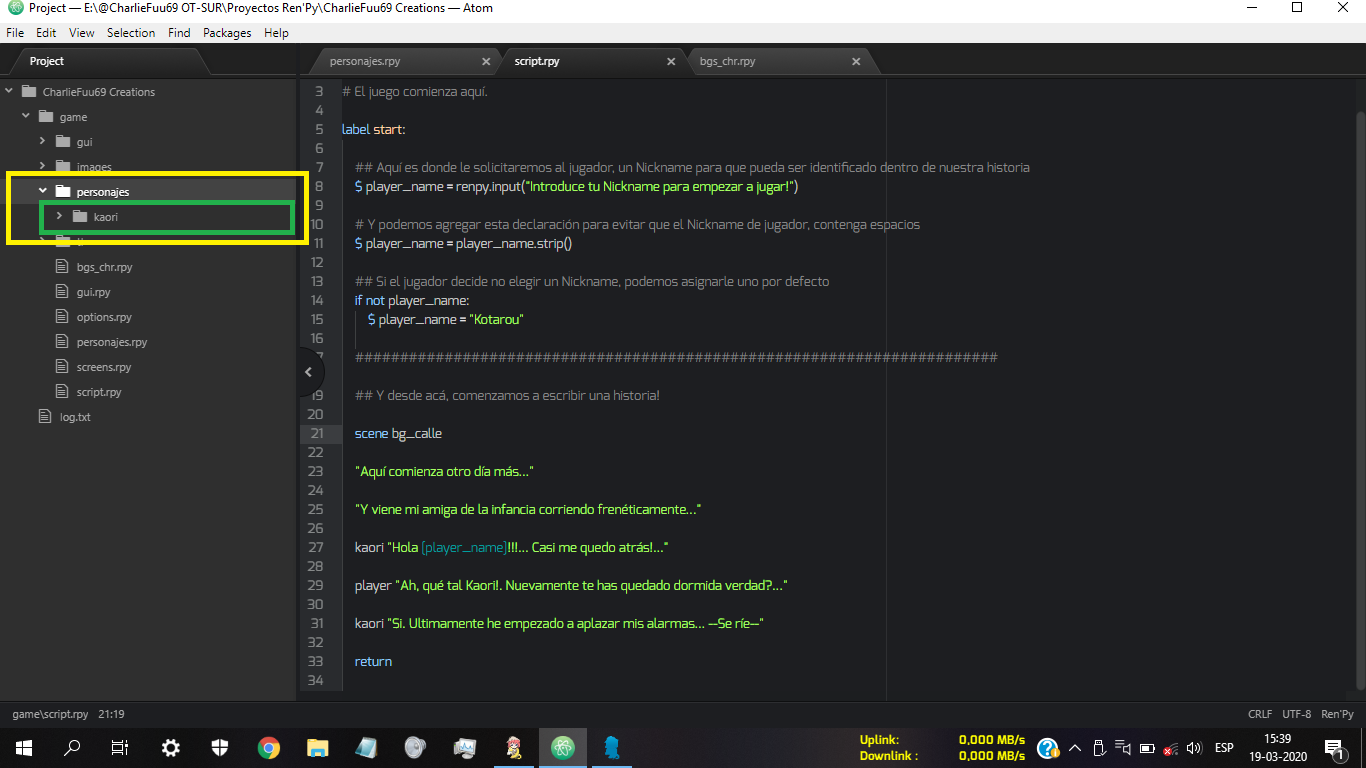Viewport: 1366px width, 768px height.
Task: Click the Atom icon in the taskbar
Action: click(563, 747)
